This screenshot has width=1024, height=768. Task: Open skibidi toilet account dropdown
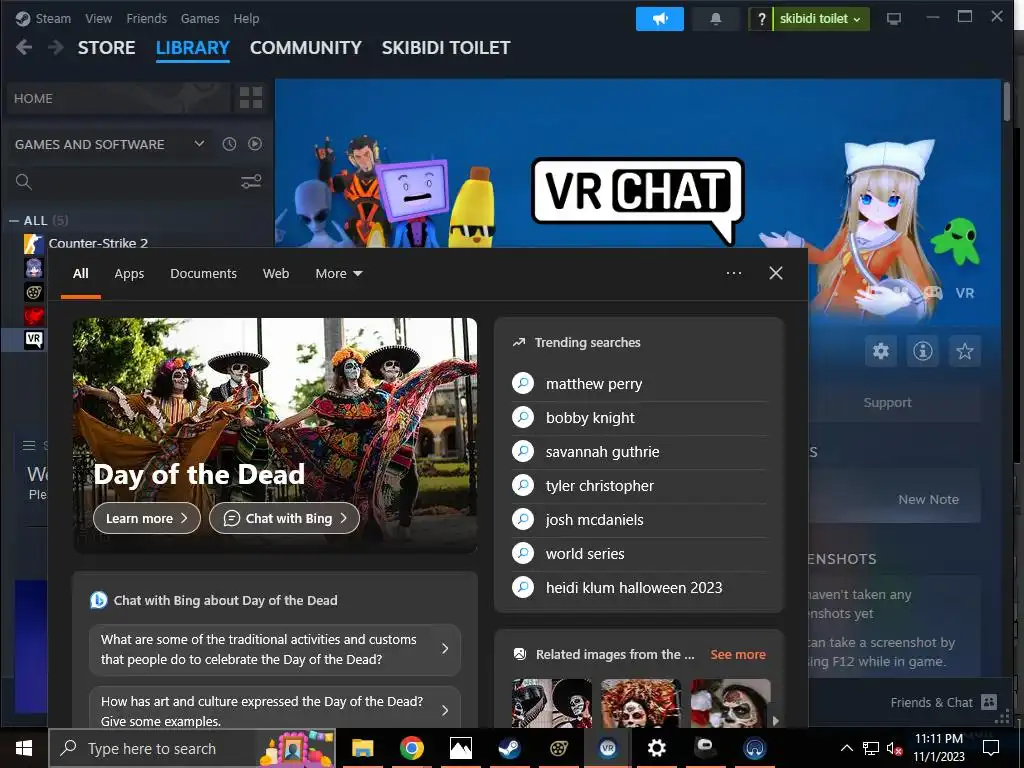click(x=821, y=19)
